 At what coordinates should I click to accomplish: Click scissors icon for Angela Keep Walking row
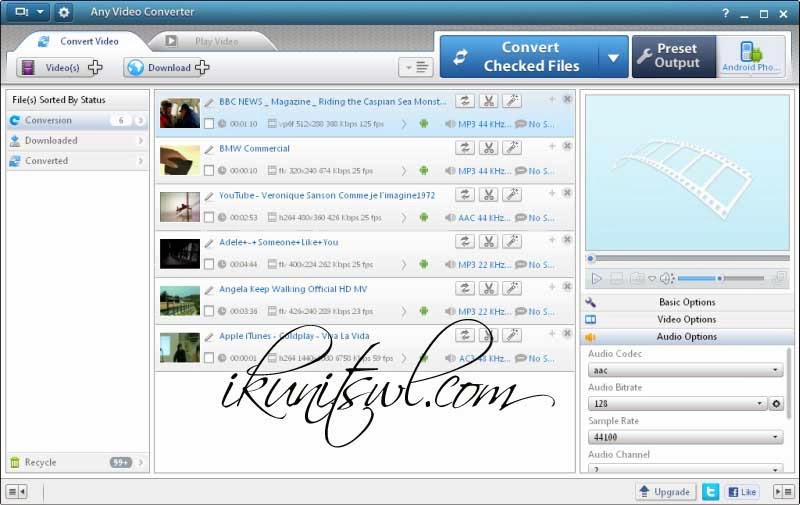point(488,288)
